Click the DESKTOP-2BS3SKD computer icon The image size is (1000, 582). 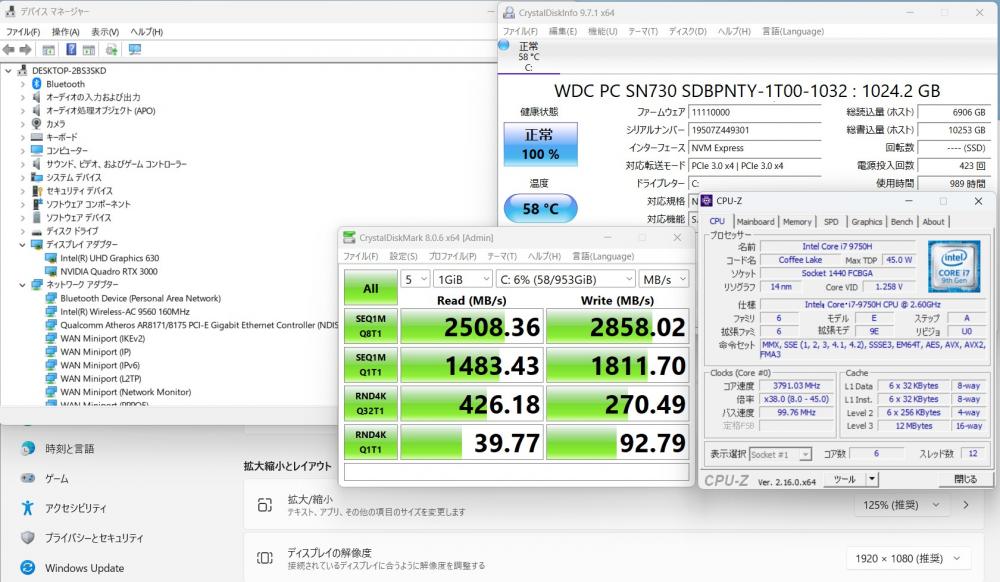coord(23,71)
